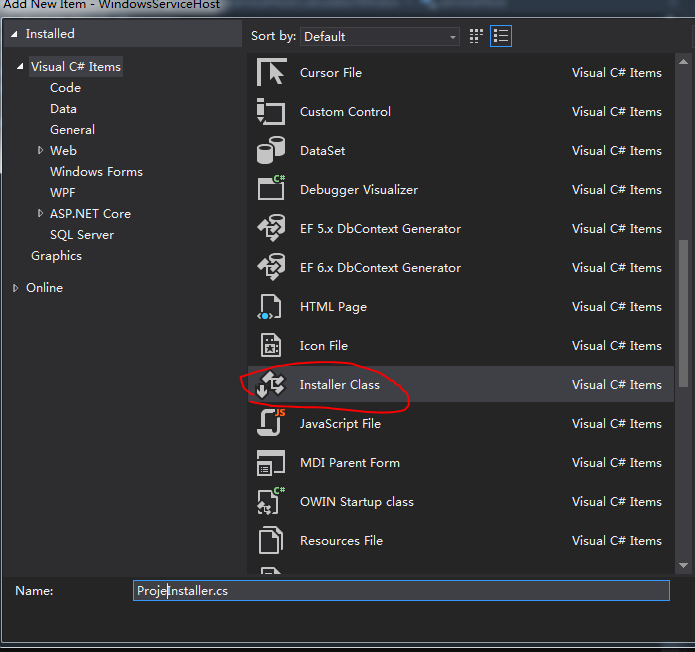Choose the Icon File item name
Screen dimensions: 695x652
pyautogui.click(x=324, y=346)
